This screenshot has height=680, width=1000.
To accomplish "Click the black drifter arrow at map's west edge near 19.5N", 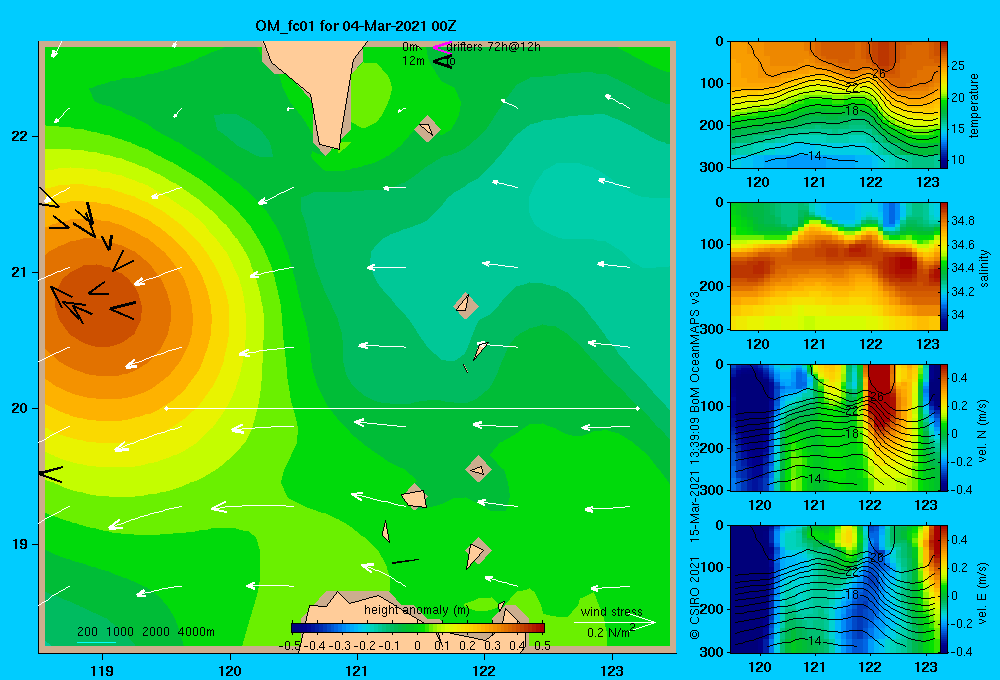I will (51, 474).
